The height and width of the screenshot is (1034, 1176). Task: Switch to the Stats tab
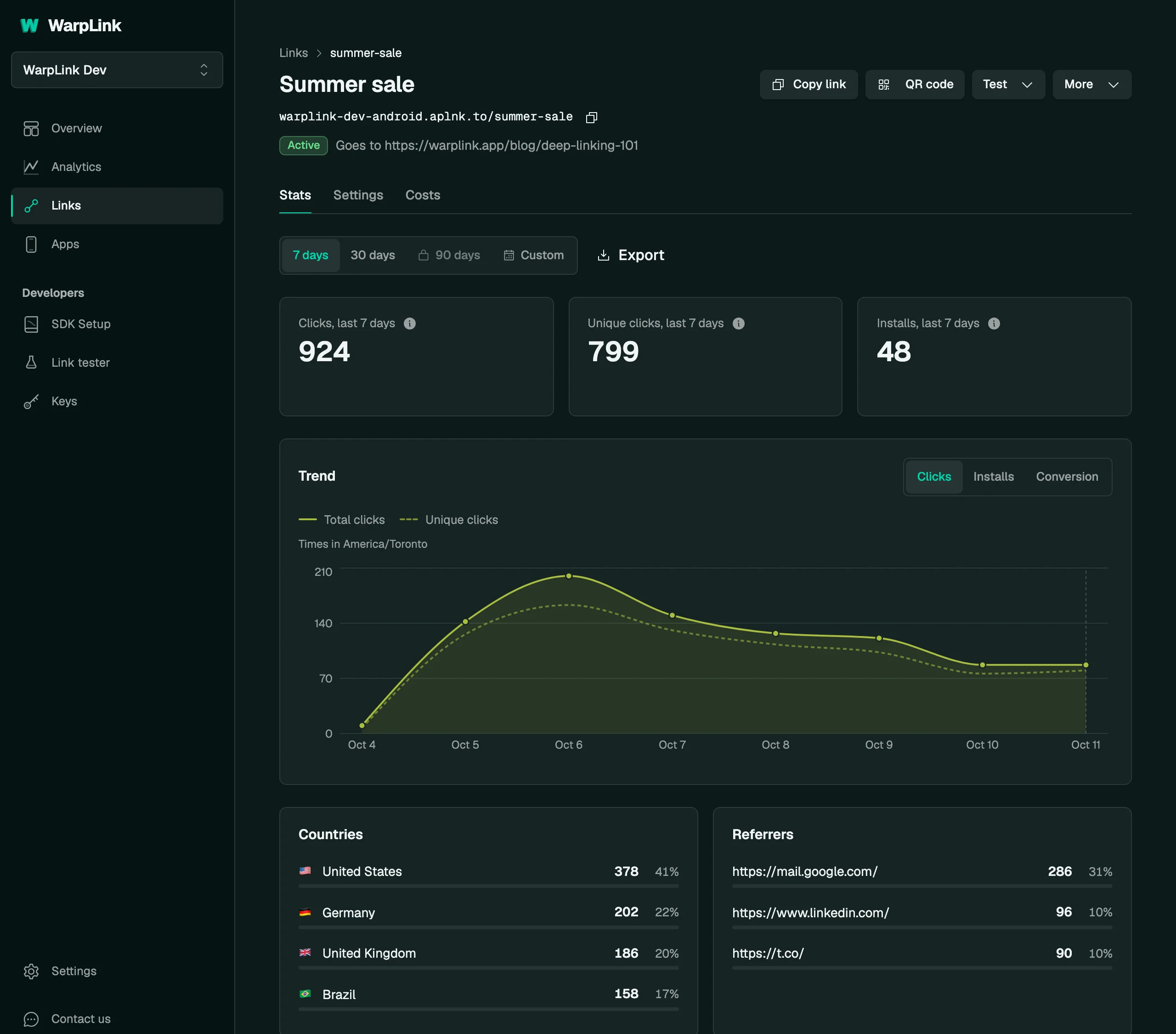coord(295,195)
